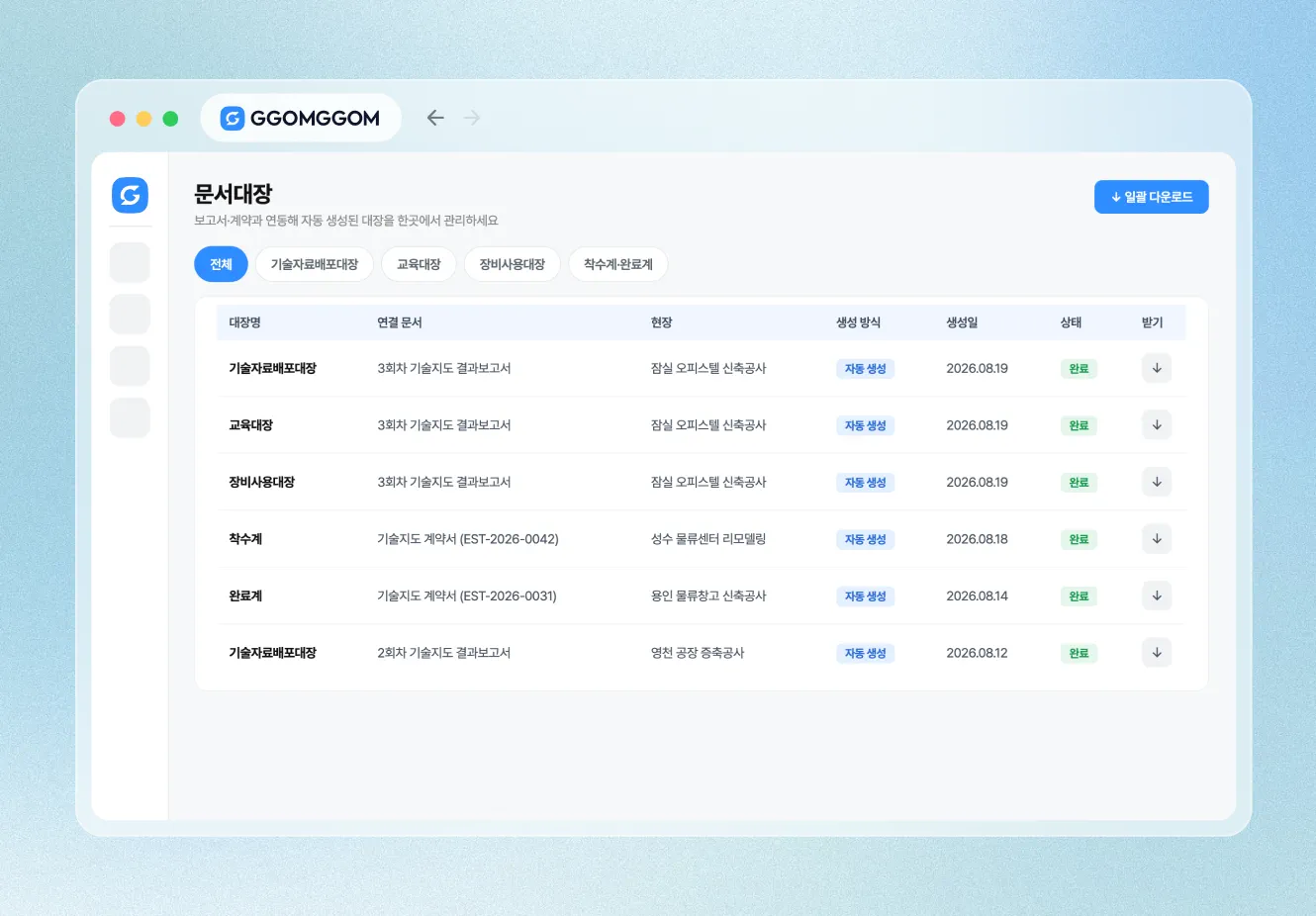The image size is (1316, 916).
Task: Click the 영천 공장 증축공사 site cell
Action: click(698, 653)
